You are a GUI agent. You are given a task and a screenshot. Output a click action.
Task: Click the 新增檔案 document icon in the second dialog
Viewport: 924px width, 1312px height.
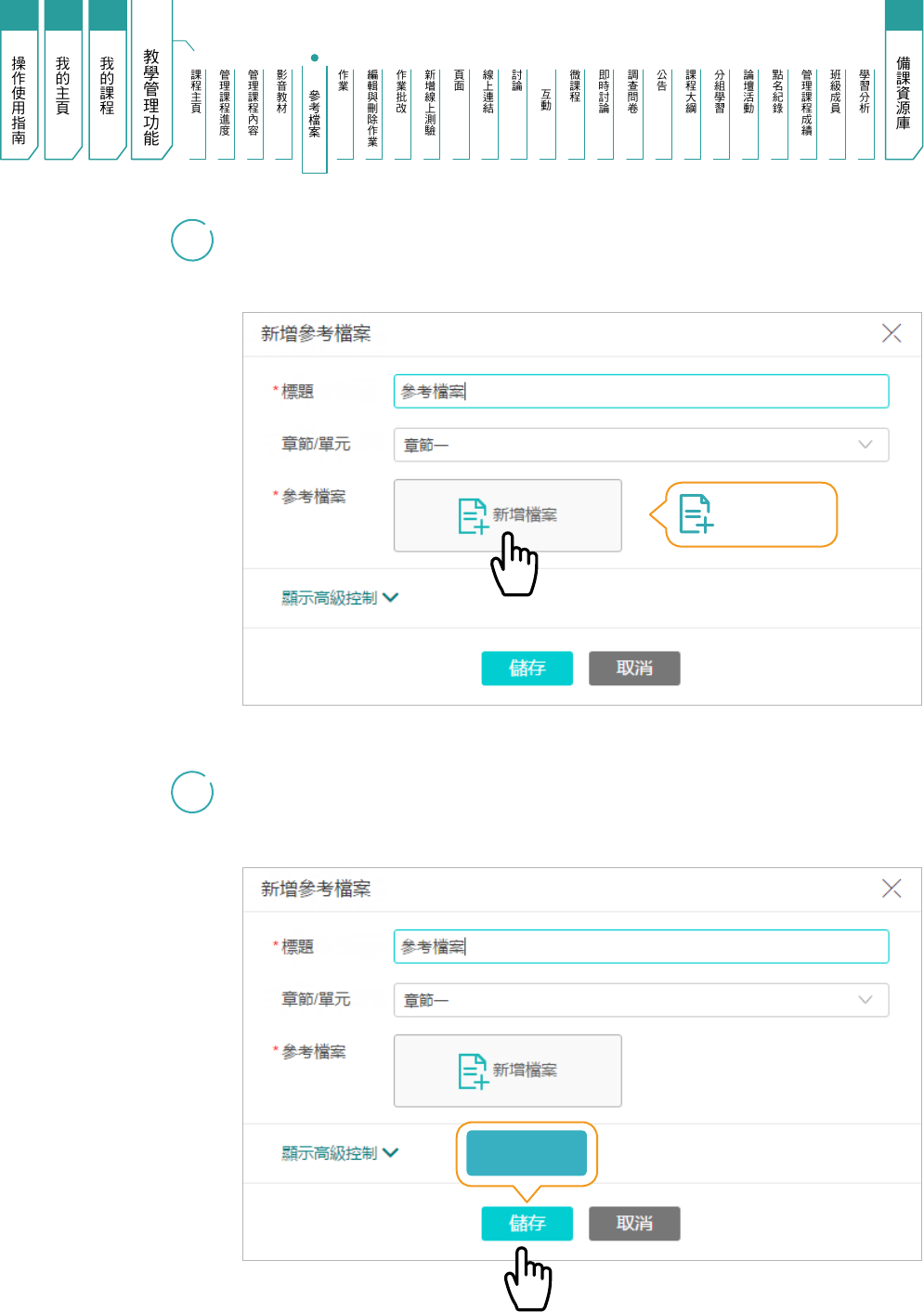[473, 1071]
